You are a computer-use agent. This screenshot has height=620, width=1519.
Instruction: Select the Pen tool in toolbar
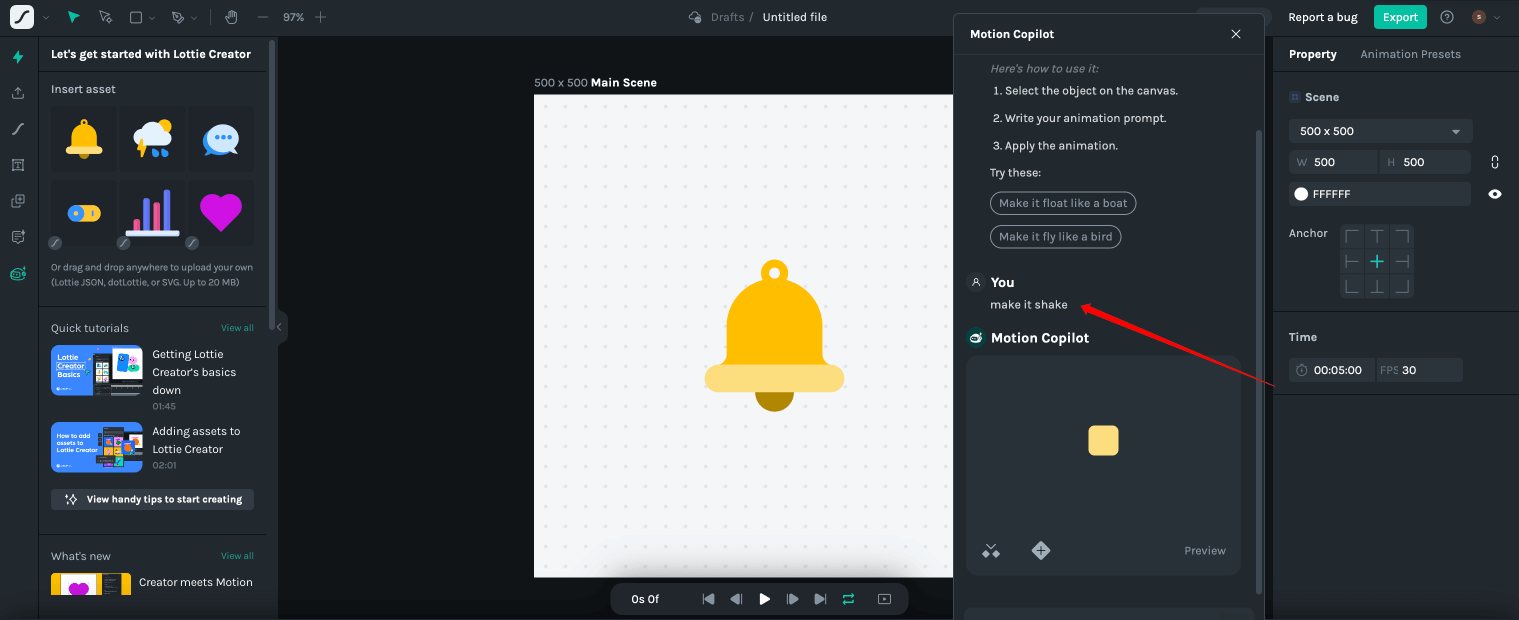coord(178,17)
